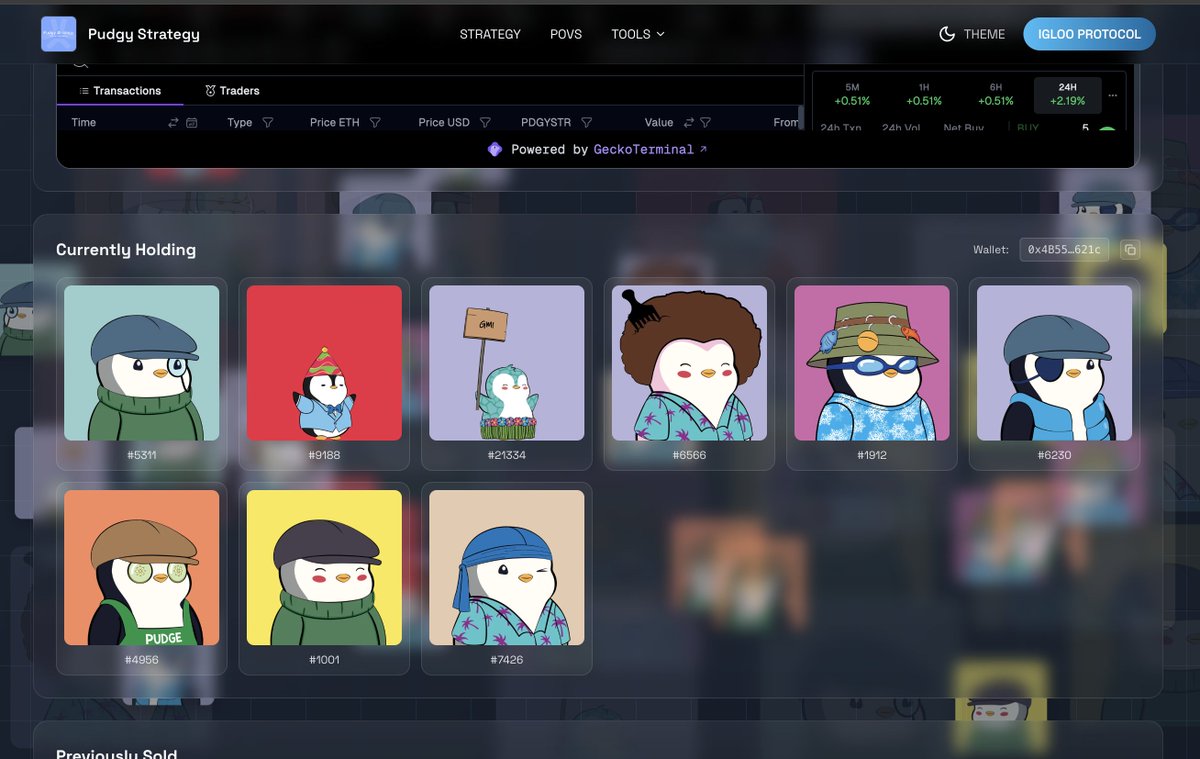Viewport: 1200px width, 759px height.
Task: Click the Pudgy Strategy logo icon
Action: pos(58,34)
